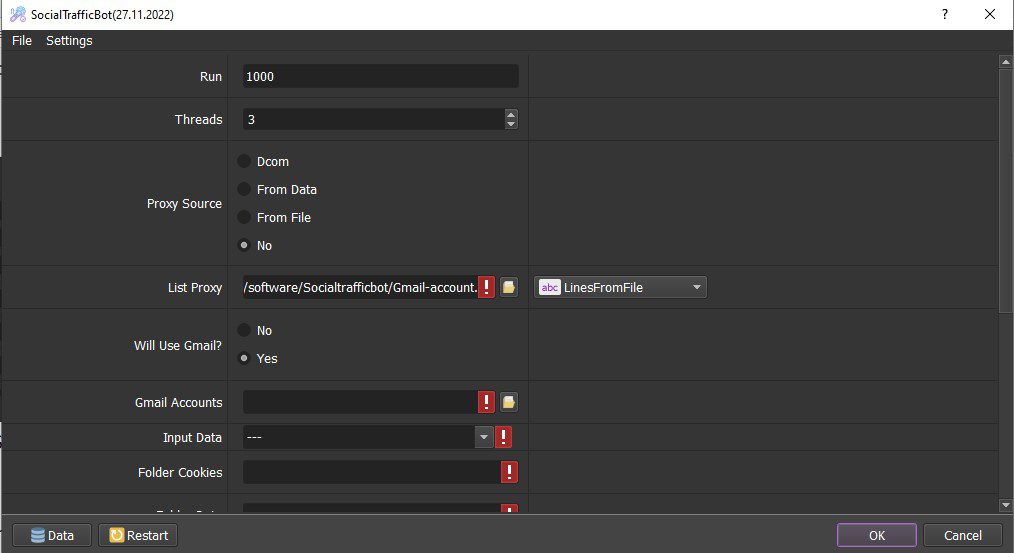
Task: Click the Folder Cookies input field
Action: click(x=372, y=472)
